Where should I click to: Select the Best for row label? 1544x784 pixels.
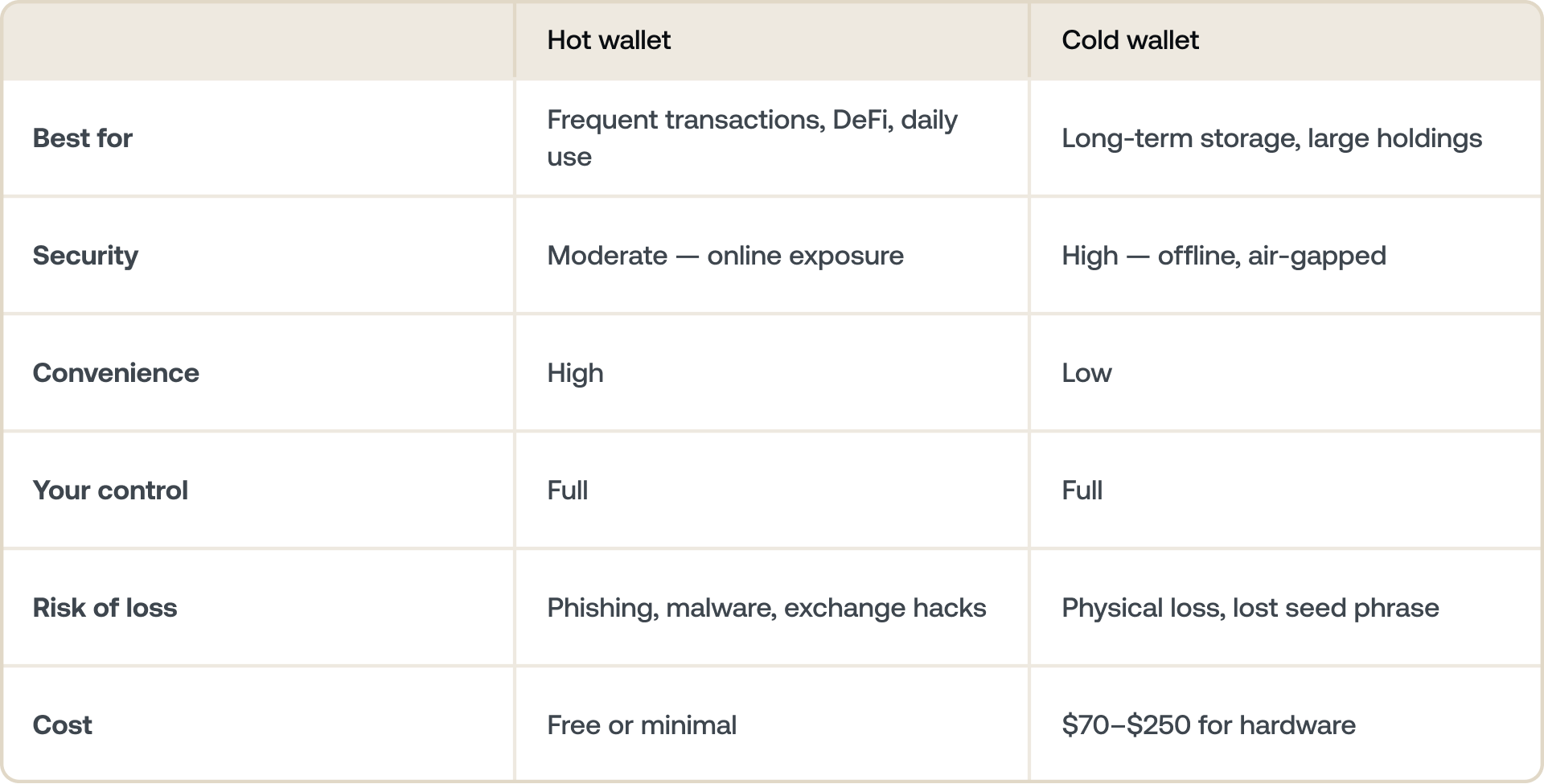pos(83,138)
